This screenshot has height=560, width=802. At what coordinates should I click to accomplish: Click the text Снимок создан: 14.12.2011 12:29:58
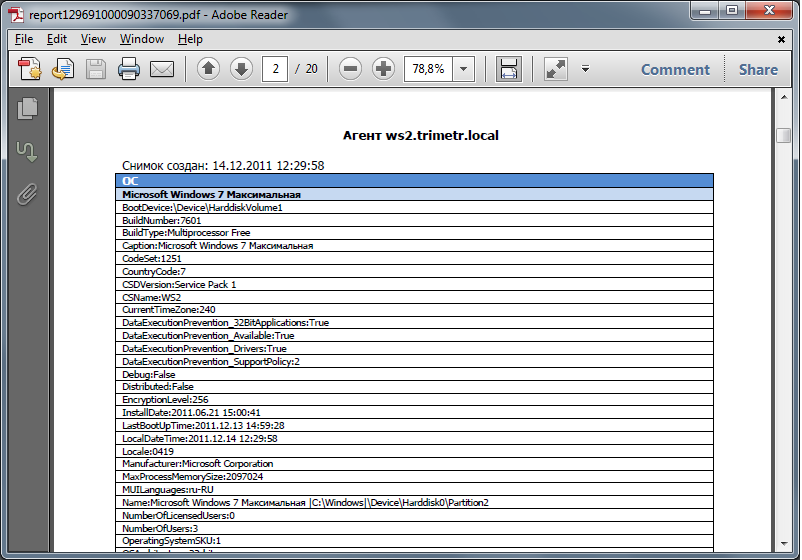pyautogui.click(x=223, y=166)
